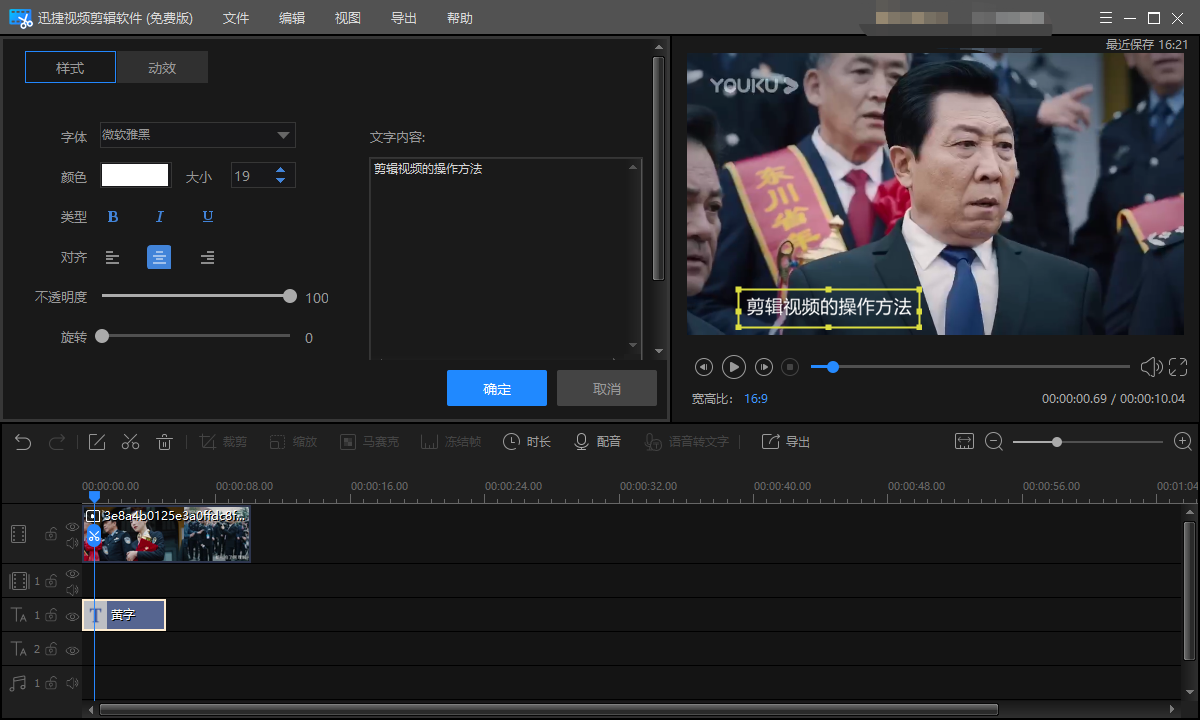The image size is (1200, 720).
Task: Switch to the 动效 tab
Action: point(163,67)
